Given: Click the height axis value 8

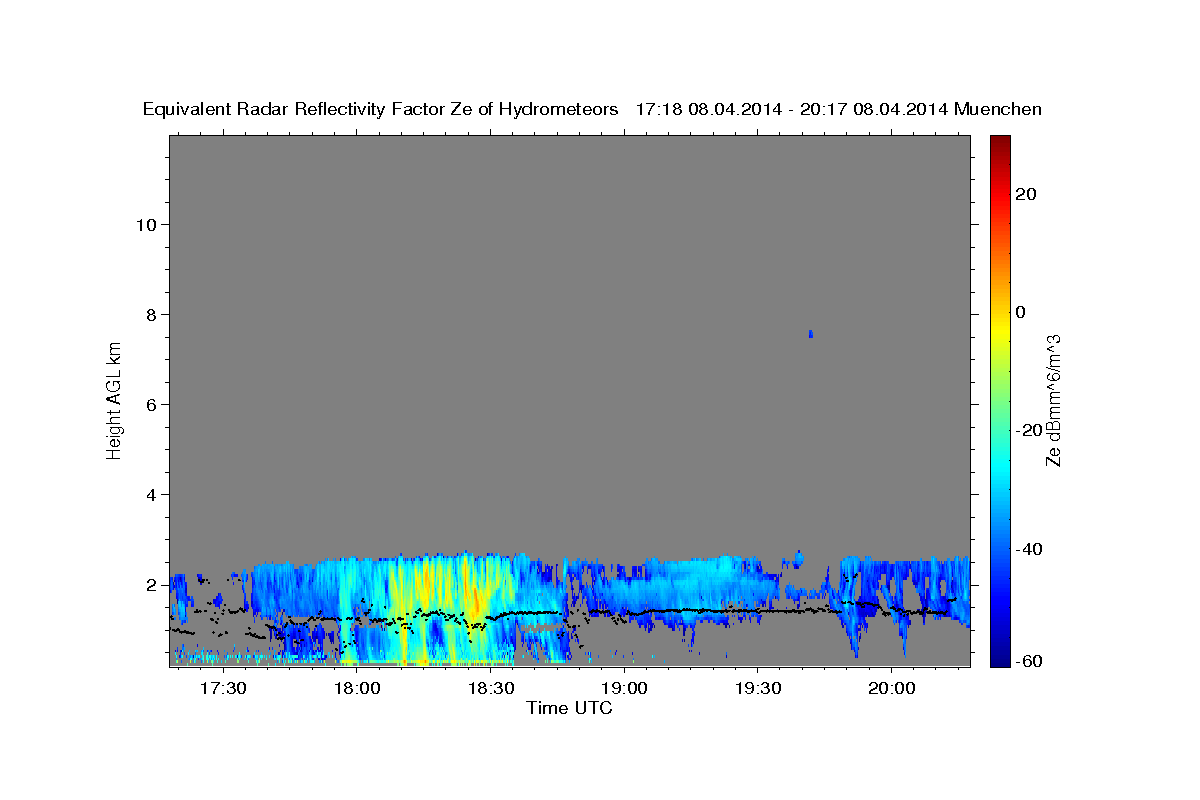Looking at the screenshot, I should (149, 314).
